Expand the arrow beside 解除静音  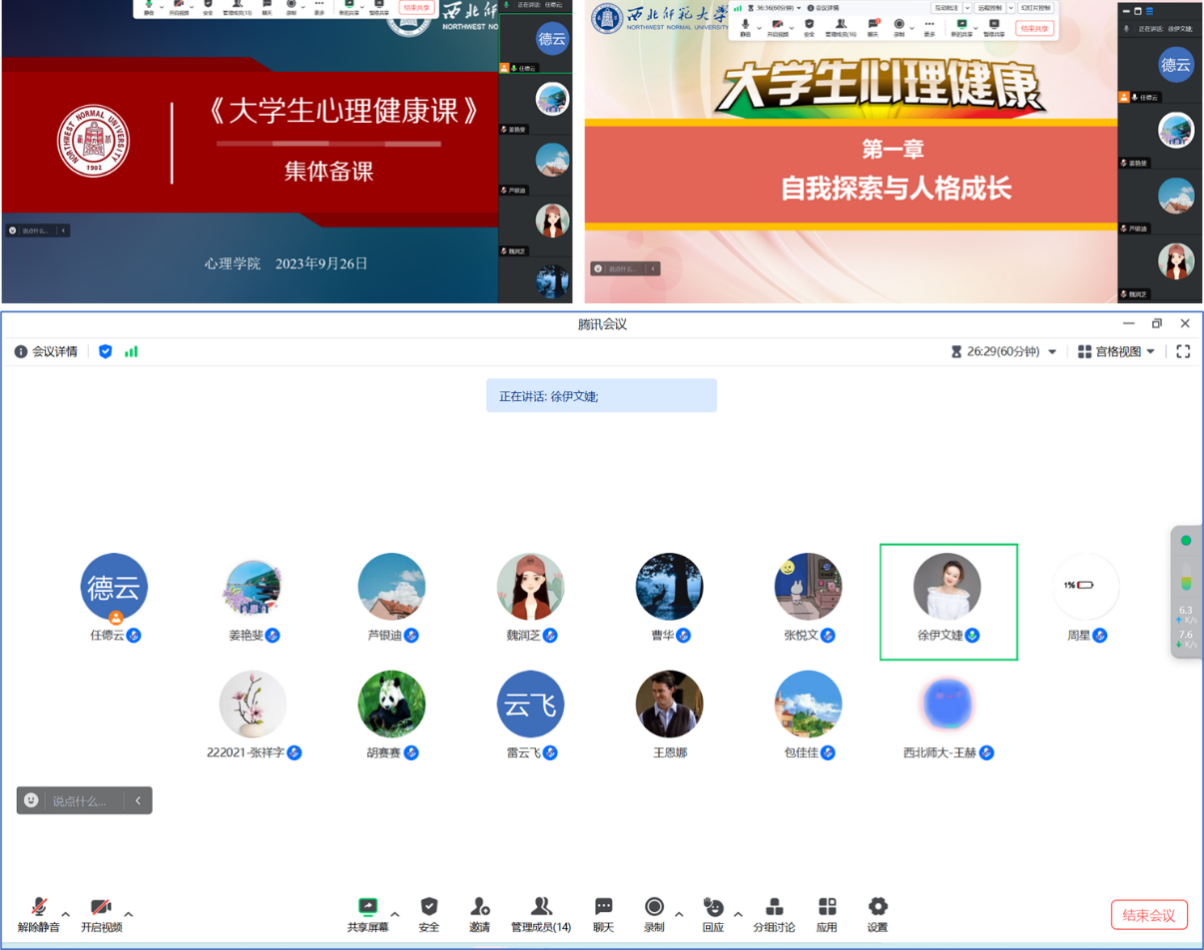[x=66, y=914]
